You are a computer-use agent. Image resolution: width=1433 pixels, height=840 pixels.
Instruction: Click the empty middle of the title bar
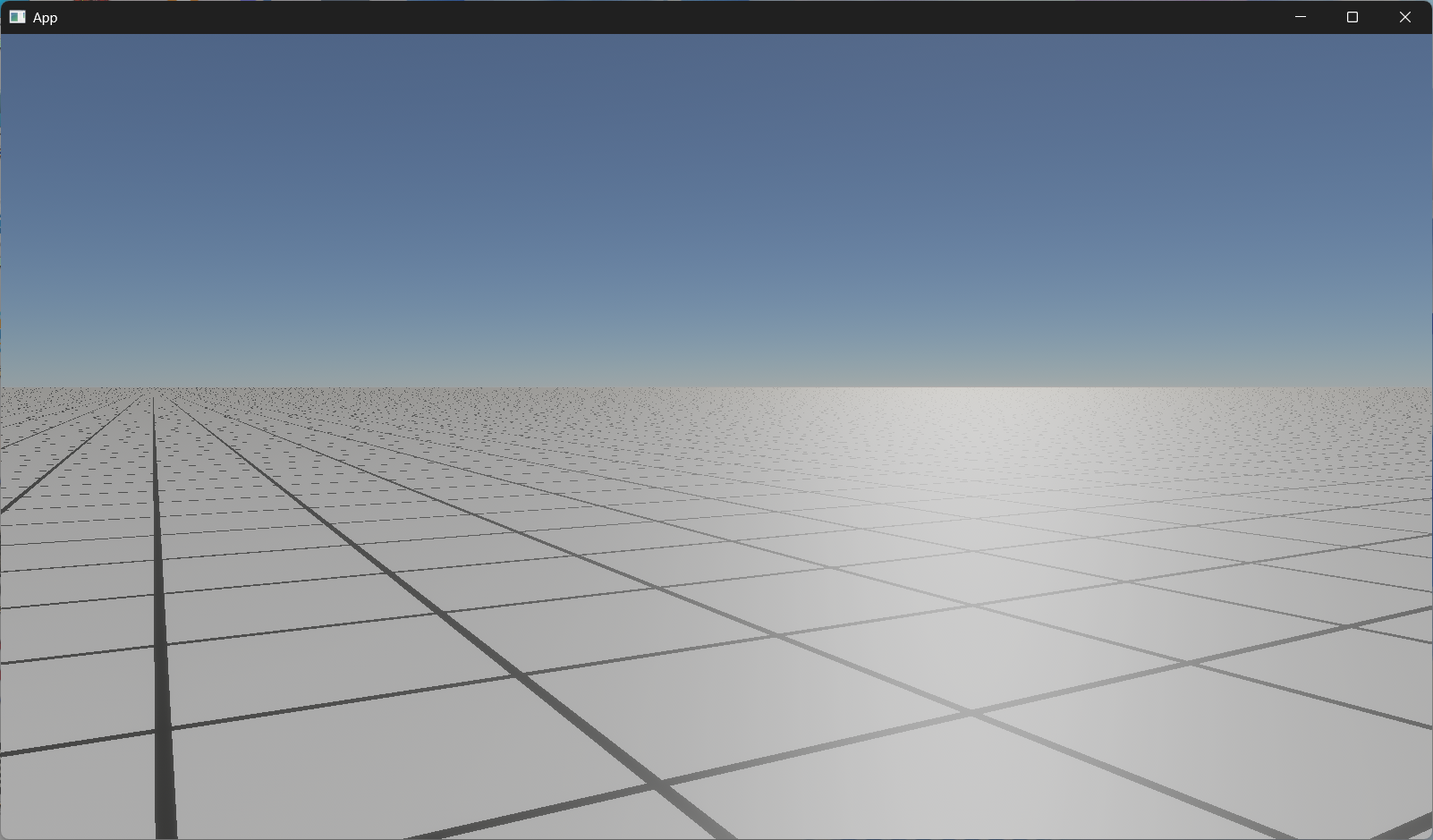[x=671, y=17]
